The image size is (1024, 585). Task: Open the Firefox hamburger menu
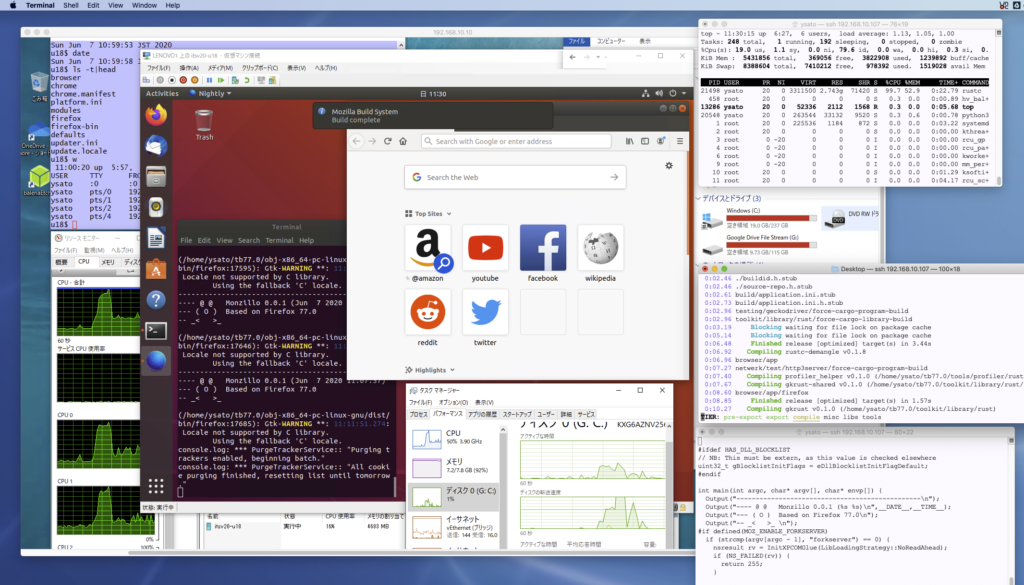(678, 141)
